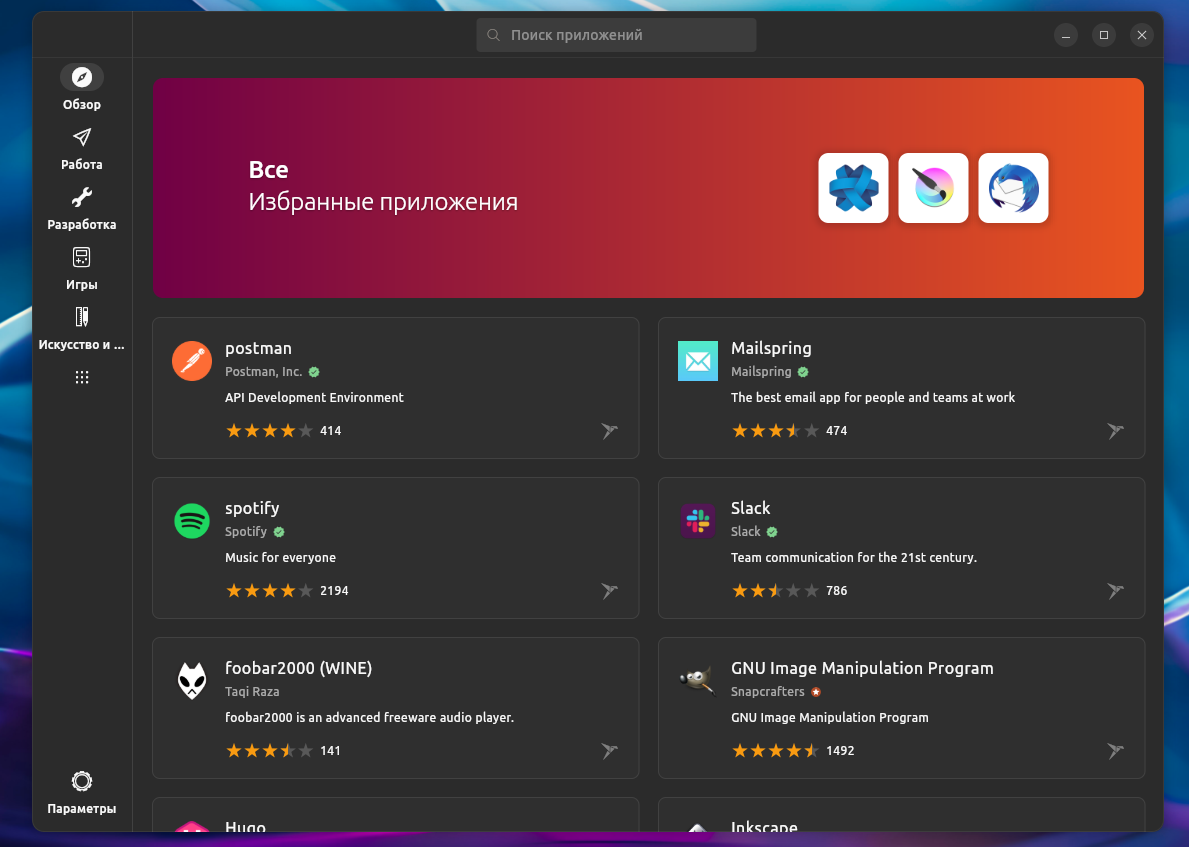Click the spotify green app icon

point(192,521)
